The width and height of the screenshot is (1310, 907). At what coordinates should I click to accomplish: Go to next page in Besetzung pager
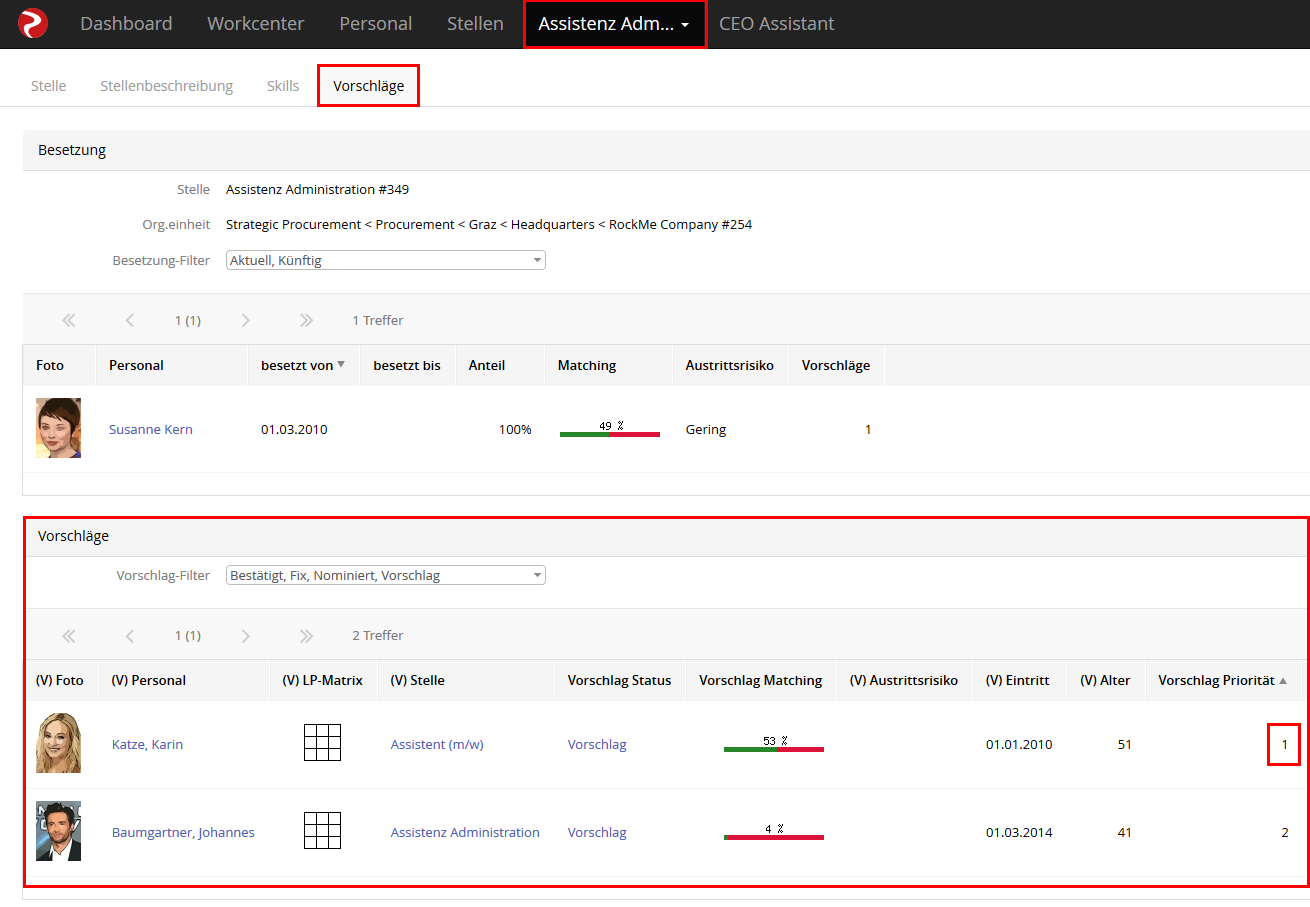point(246,320)
